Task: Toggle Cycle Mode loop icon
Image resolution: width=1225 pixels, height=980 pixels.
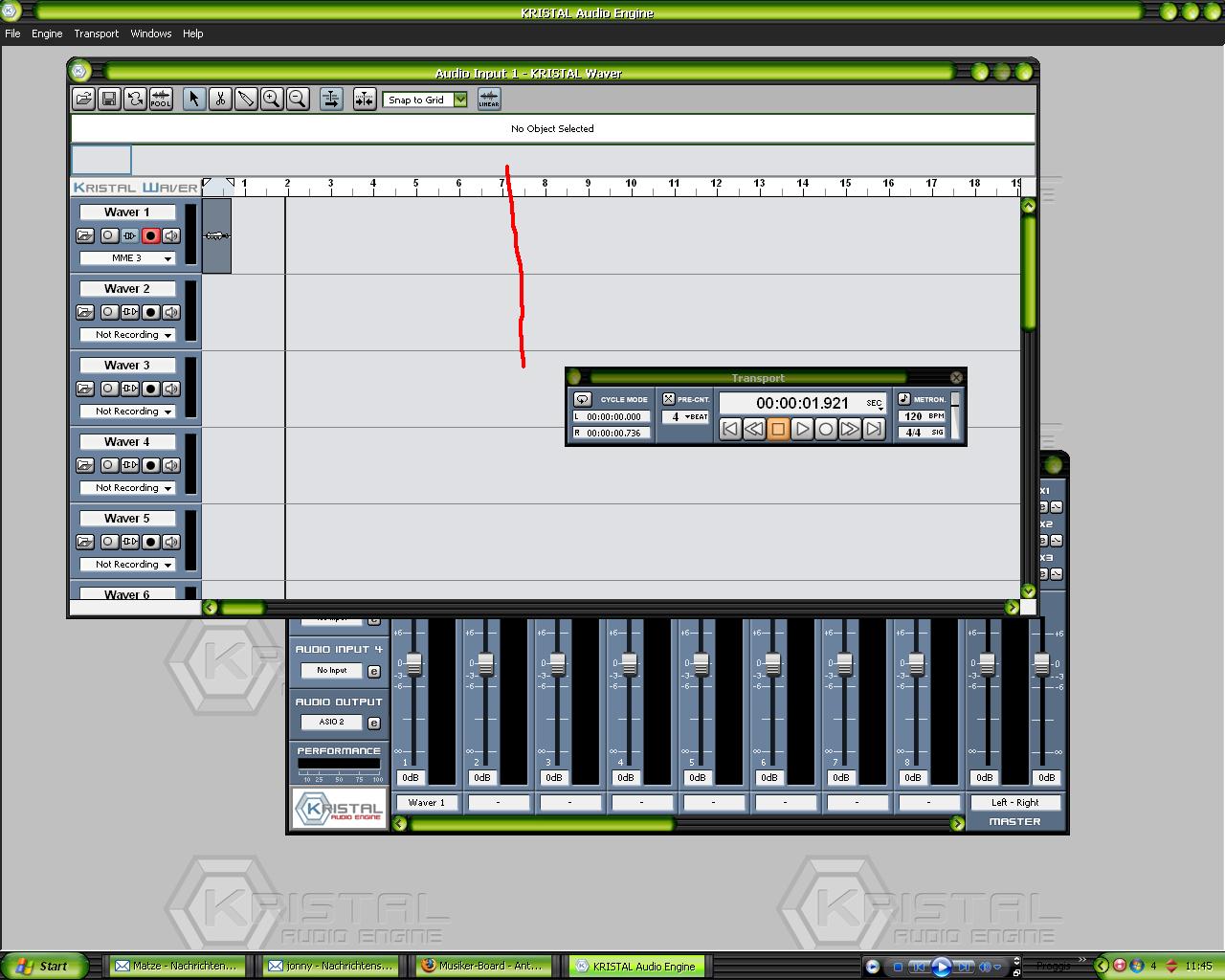Action: [582, 399]
